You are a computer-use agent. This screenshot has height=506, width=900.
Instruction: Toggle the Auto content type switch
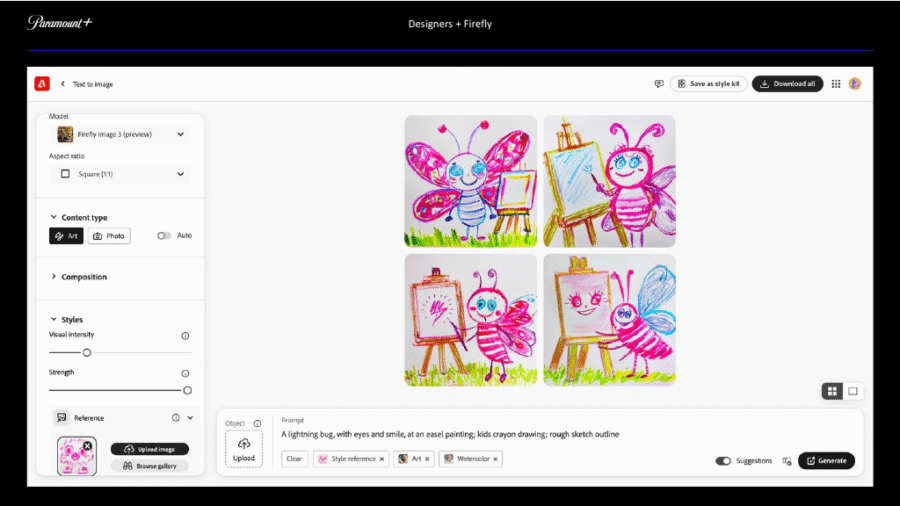pos(164,236)
